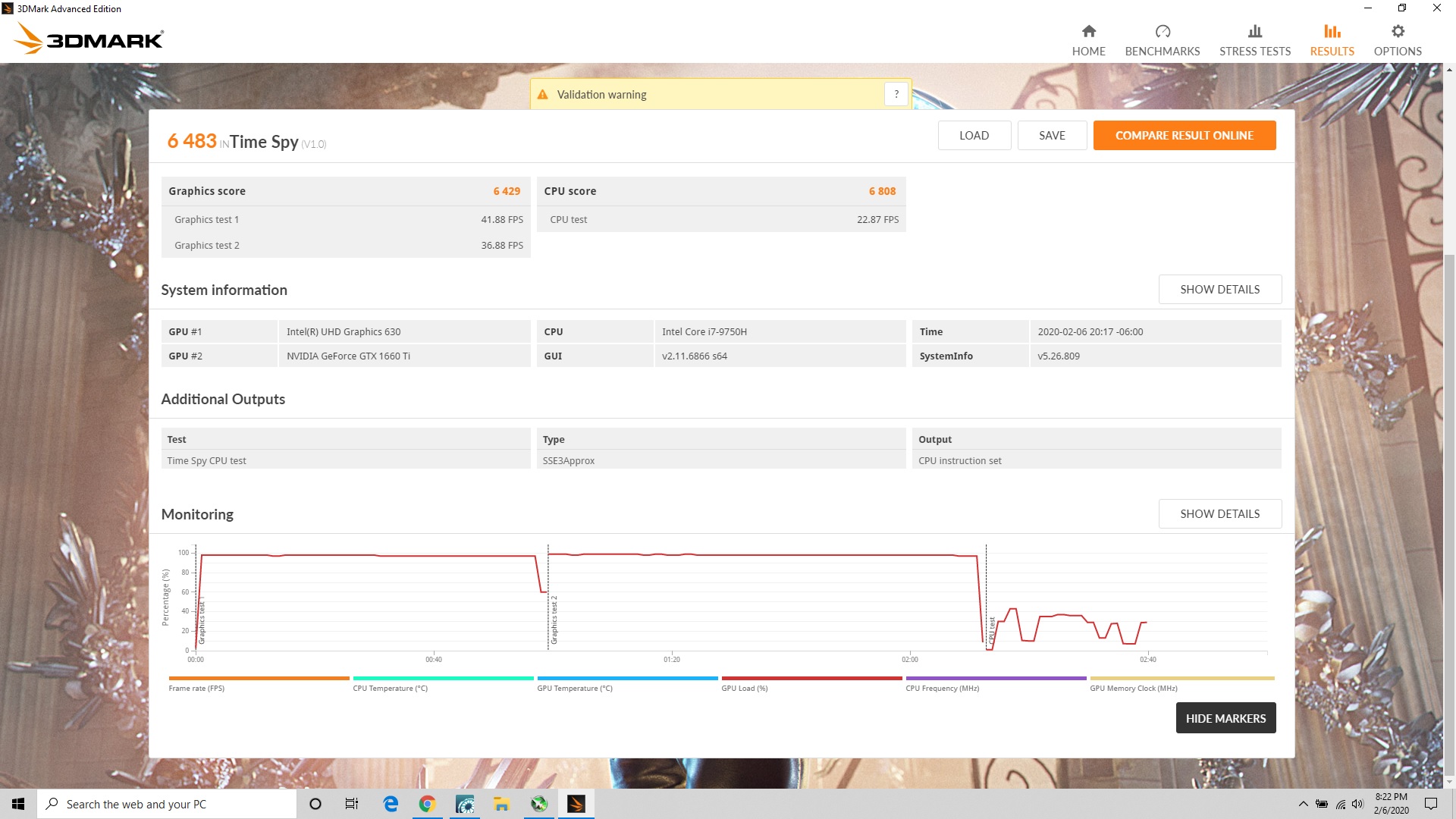Open the Windows Start menu

(18, 804)
